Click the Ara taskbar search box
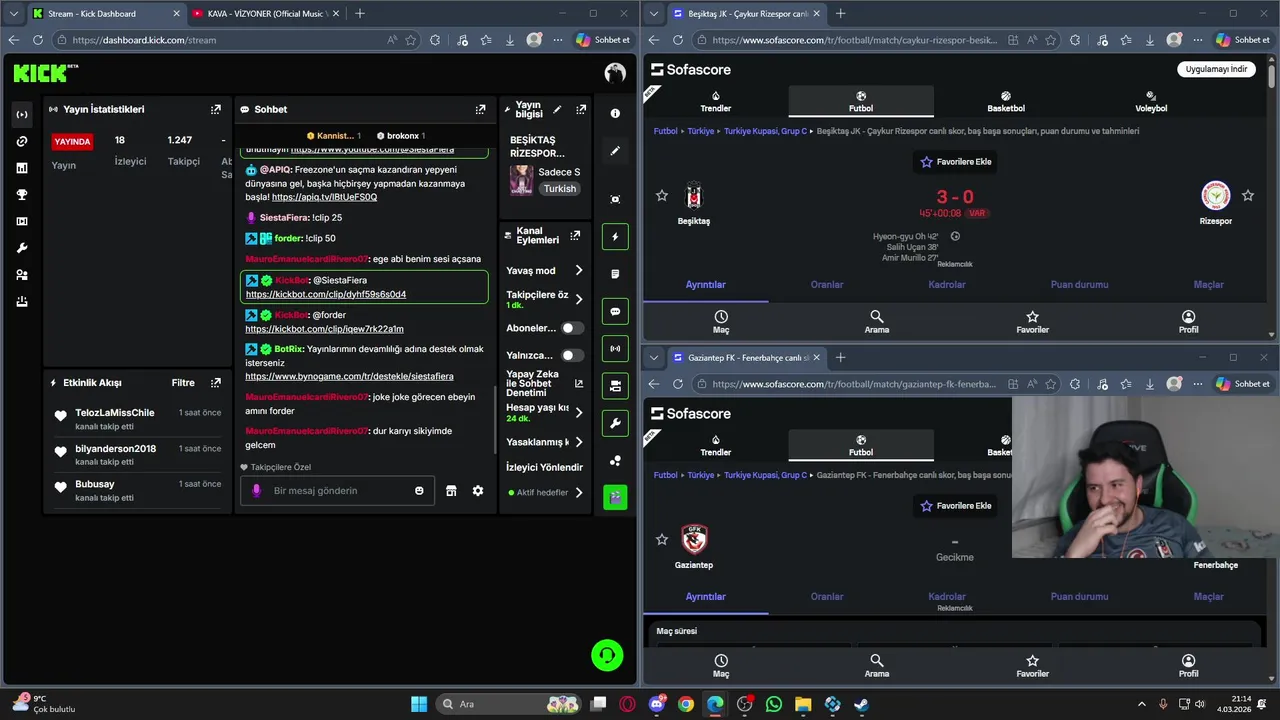1280x720 pixels. point(510,704)
